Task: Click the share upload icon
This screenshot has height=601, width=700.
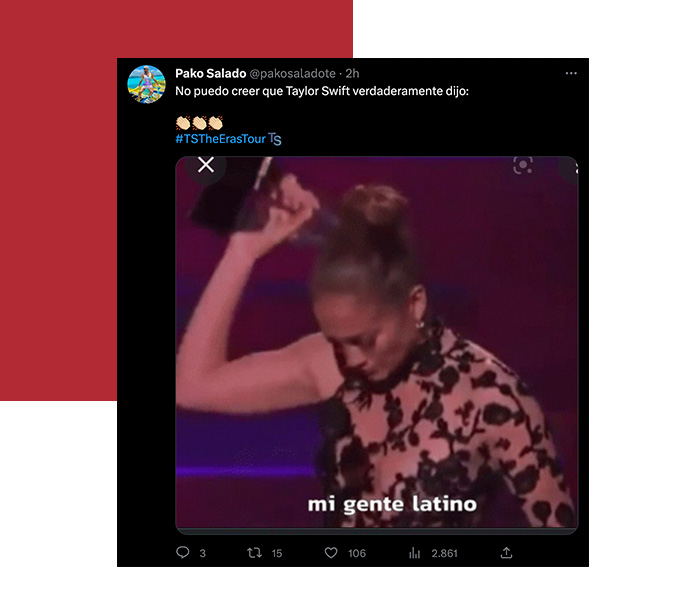Action: [x=506, y=553]
